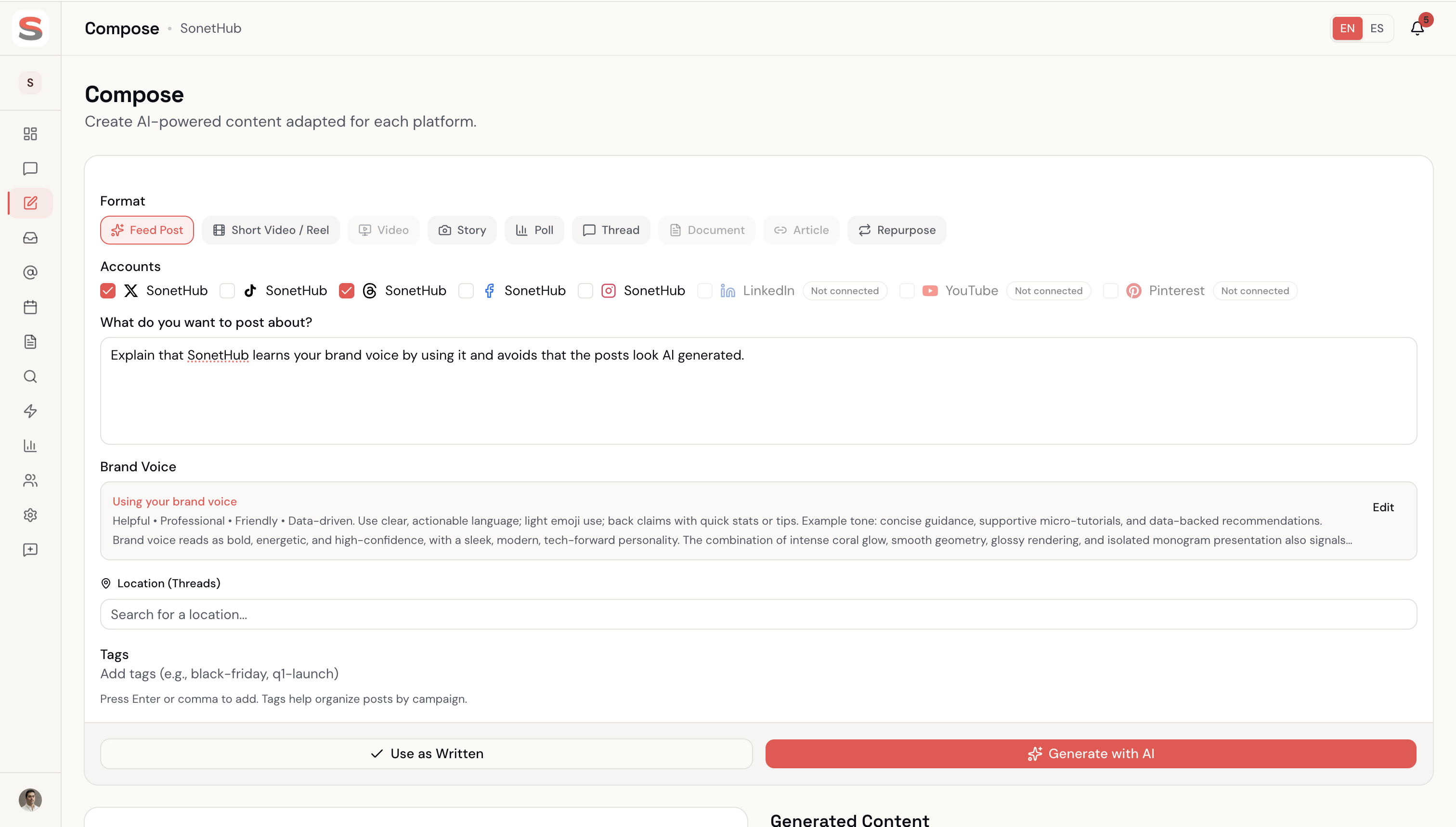Select the Poll format option
The image size is (1456, 827).
pyautogui.click(x=533, y=230)
